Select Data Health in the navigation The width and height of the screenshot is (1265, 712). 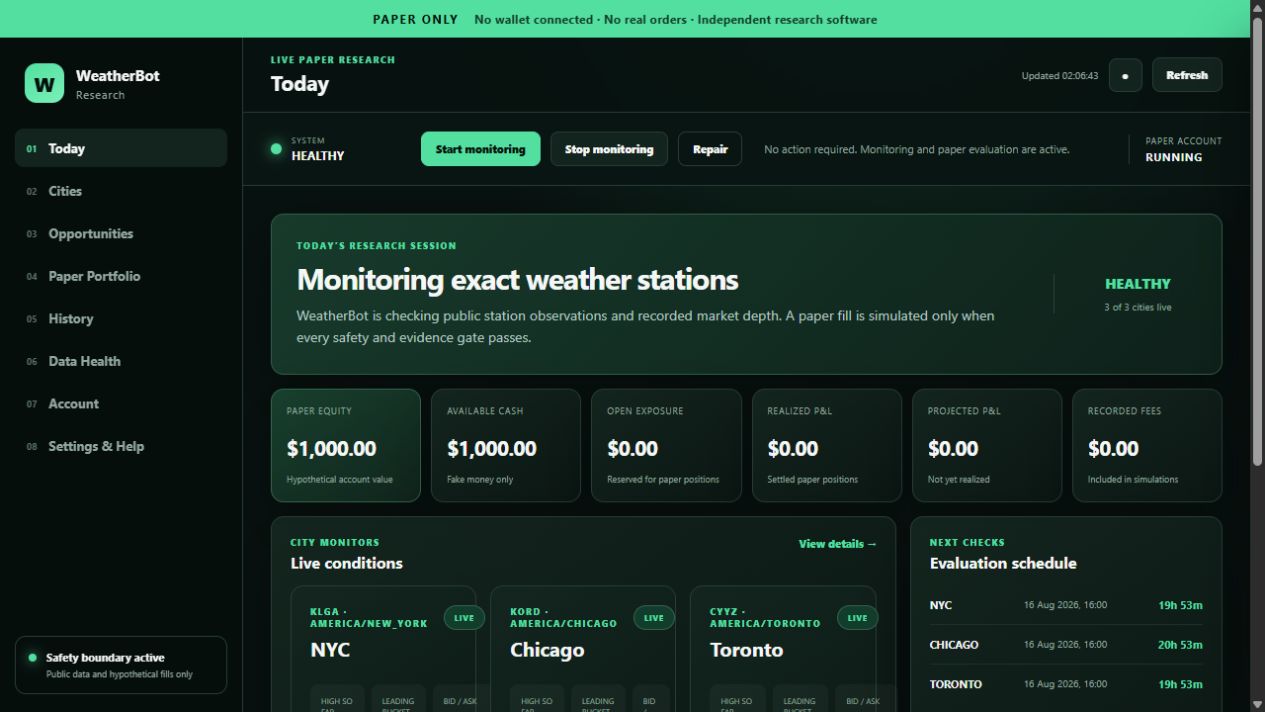(x=121, y=361)
